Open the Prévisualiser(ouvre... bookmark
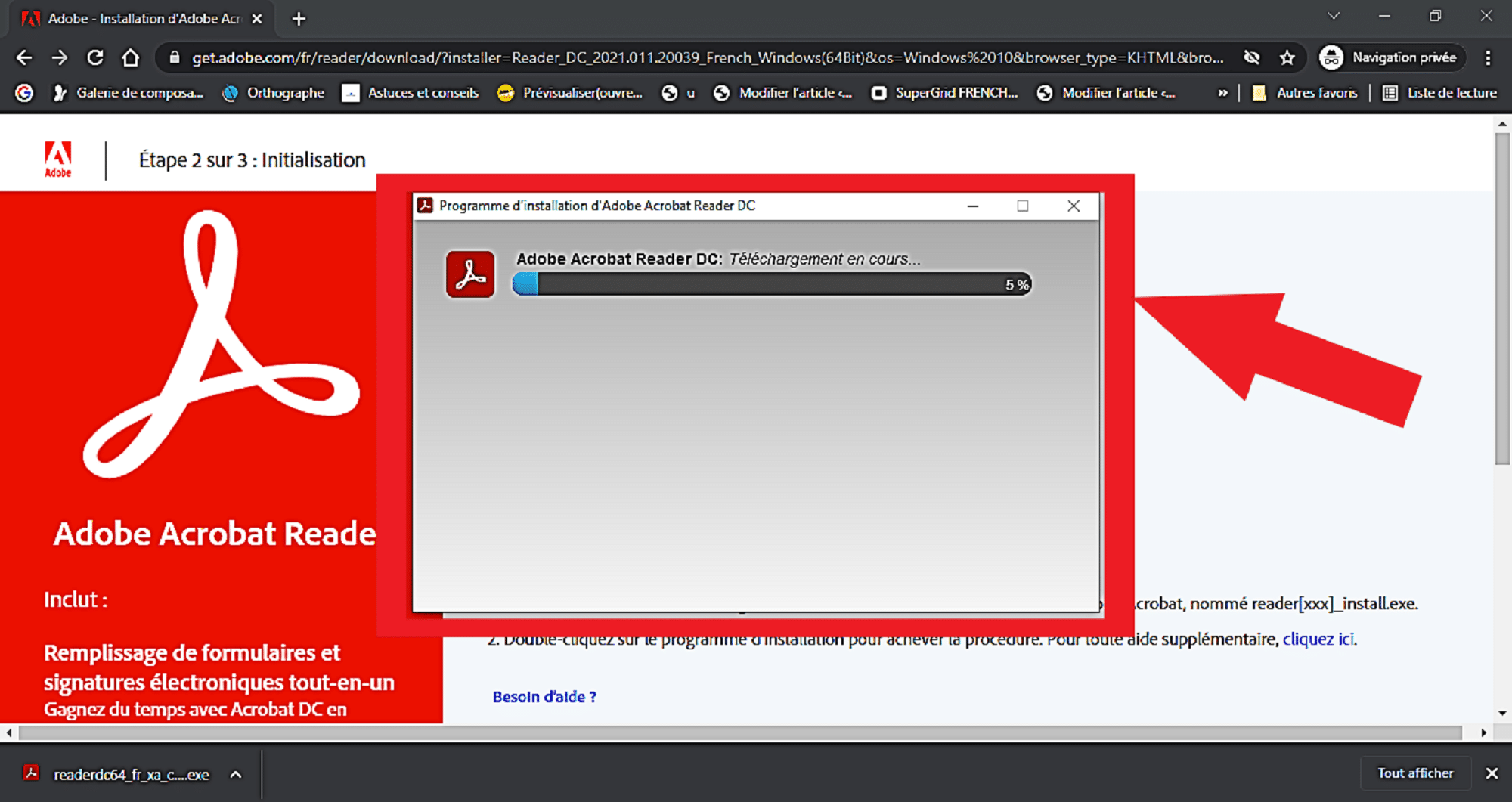This screenshot has height=802, width=1512. [570, 92]
